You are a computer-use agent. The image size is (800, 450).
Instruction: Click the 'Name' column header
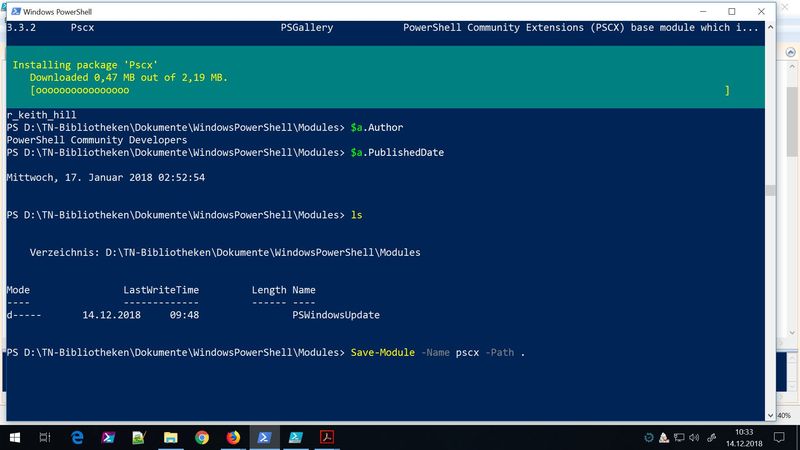click(x=304, y=290)
